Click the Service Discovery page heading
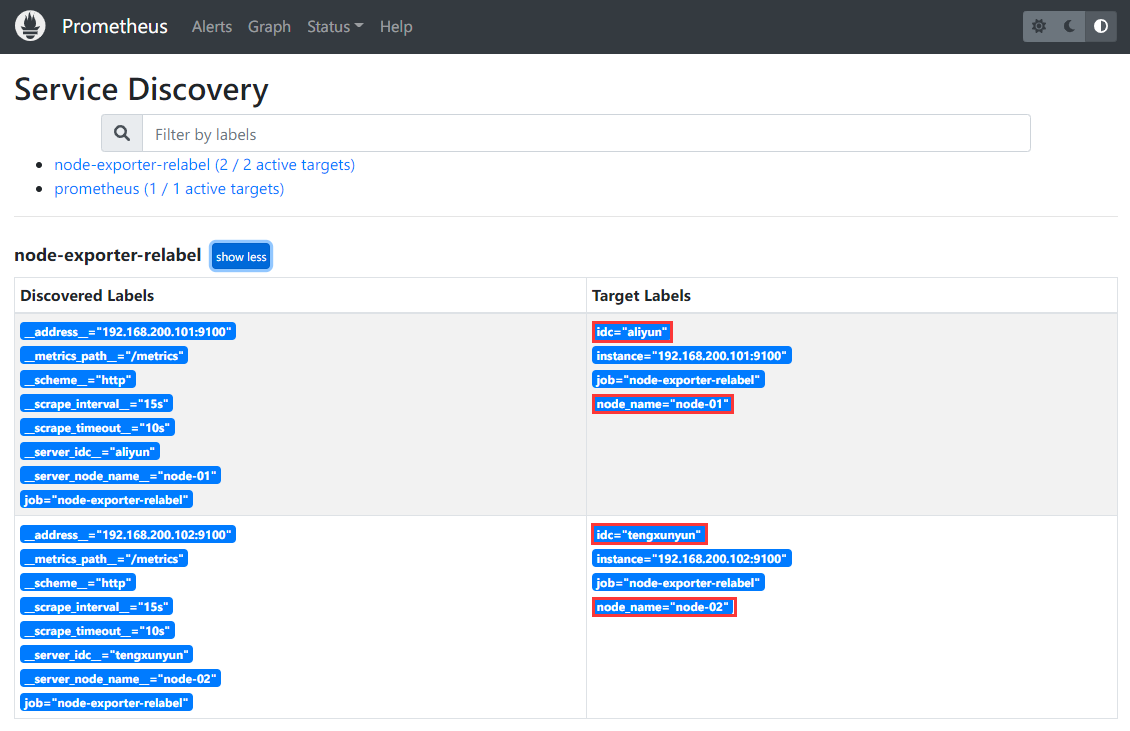 (141, 89)
